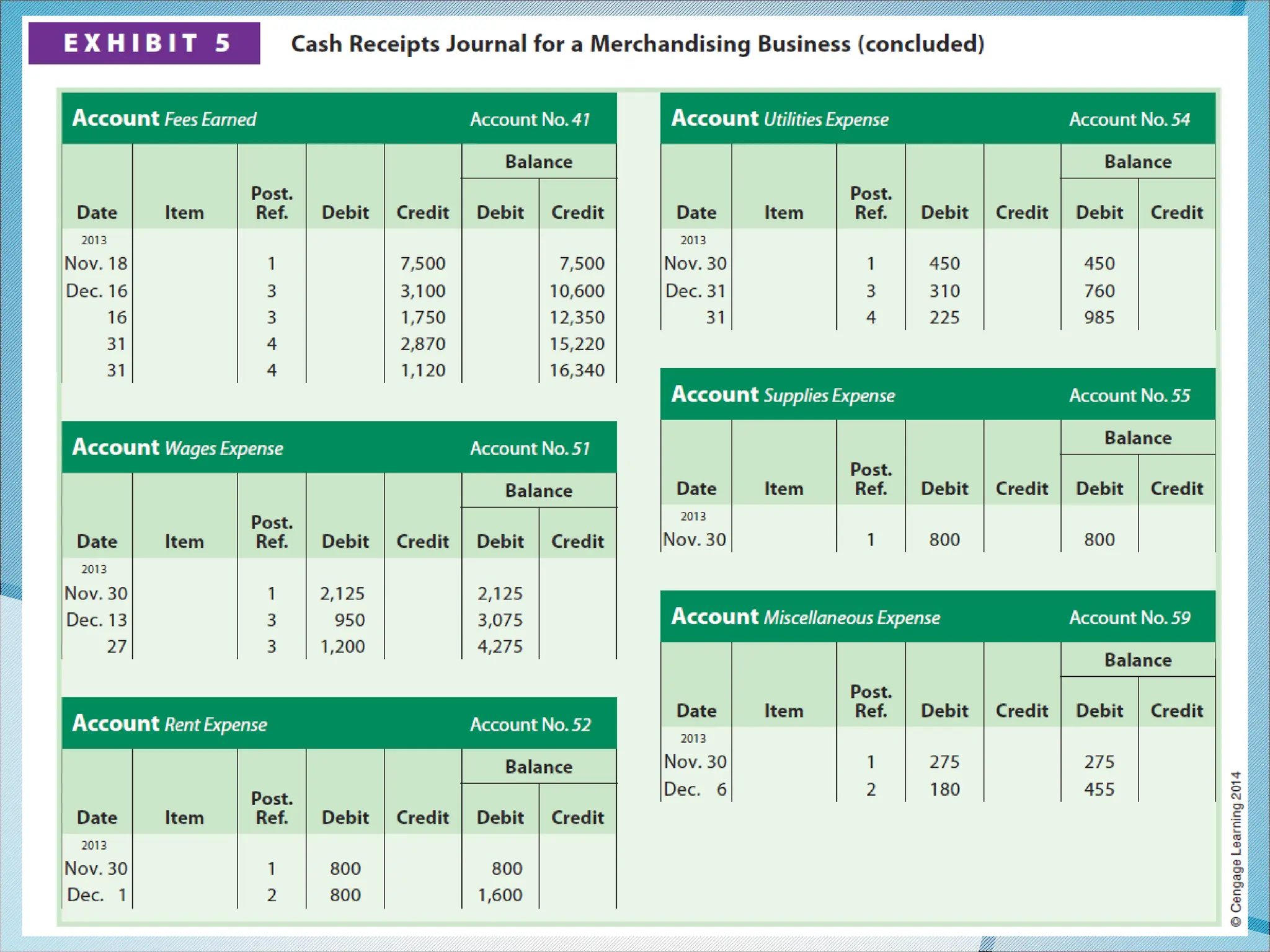Click the 455 Miscellaneous Expense balance
The width and height of the screenshot is (1270, 952).
pyautogui.click(x=1099, y=790)
